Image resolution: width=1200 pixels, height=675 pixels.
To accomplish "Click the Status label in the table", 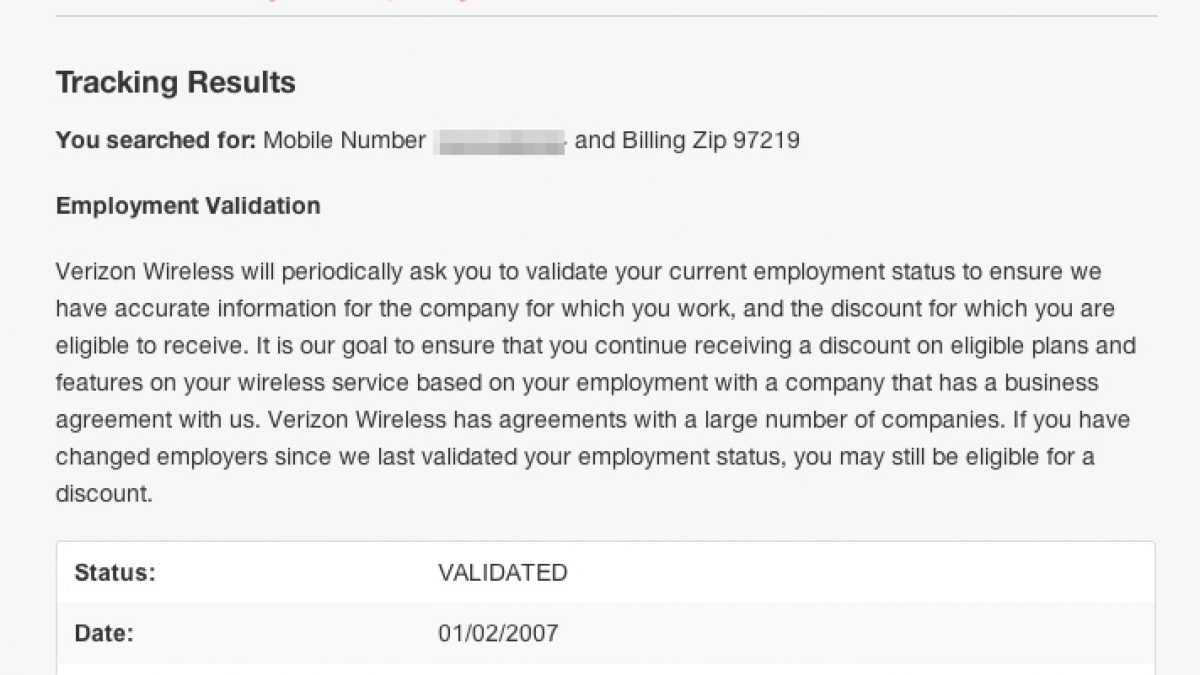I will tap(115, 573).
